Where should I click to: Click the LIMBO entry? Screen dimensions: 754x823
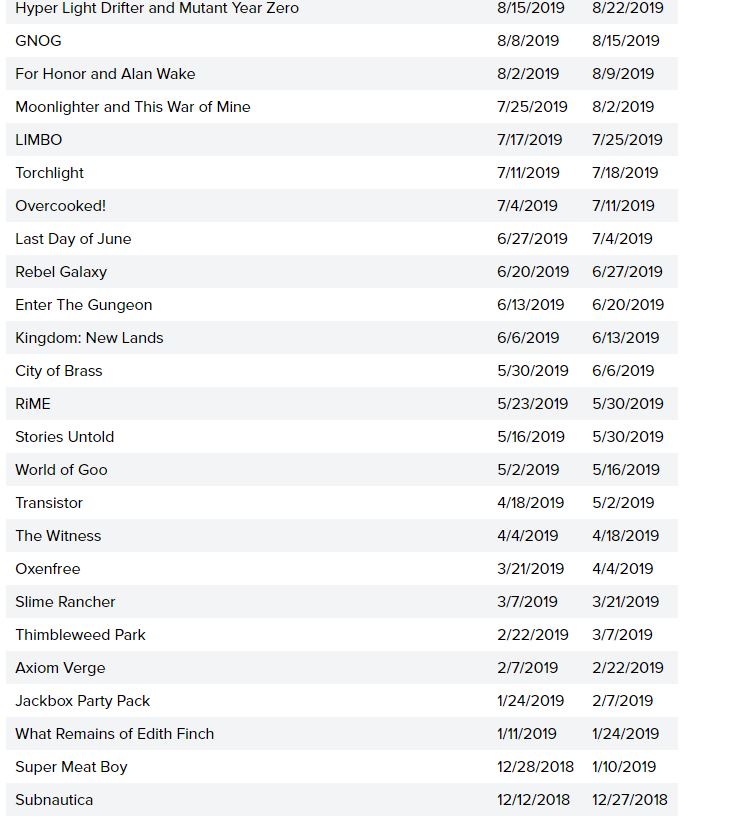point(38,140)
